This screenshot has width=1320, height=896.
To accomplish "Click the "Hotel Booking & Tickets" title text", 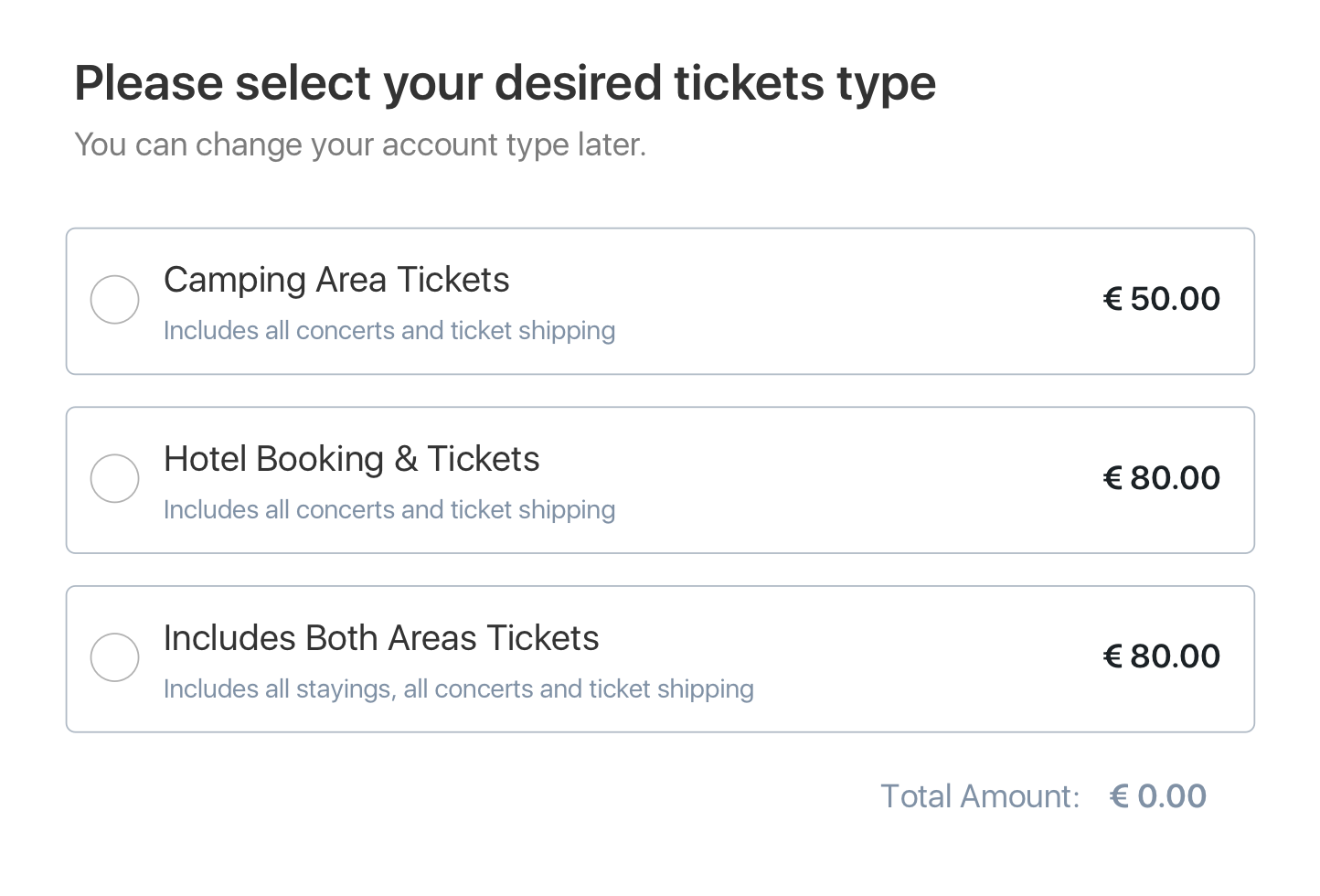I will coord(351,459).
